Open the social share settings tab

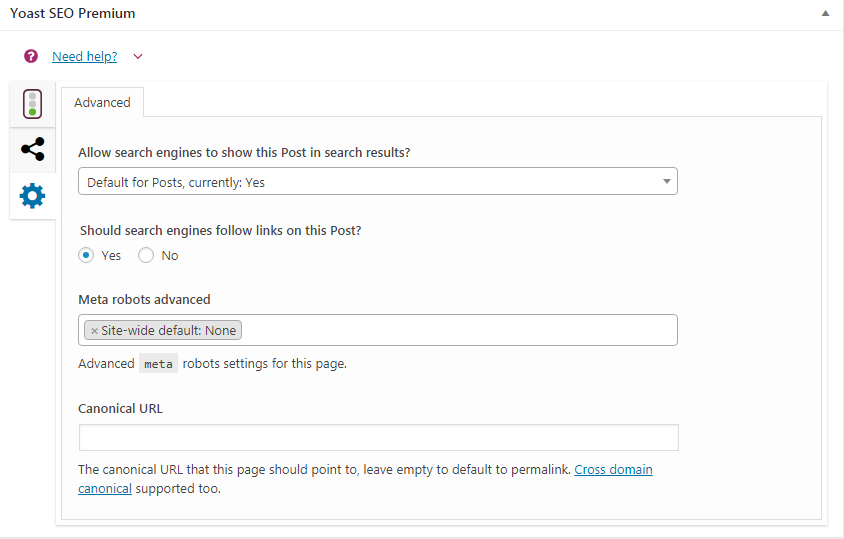(x=32, y=149)
